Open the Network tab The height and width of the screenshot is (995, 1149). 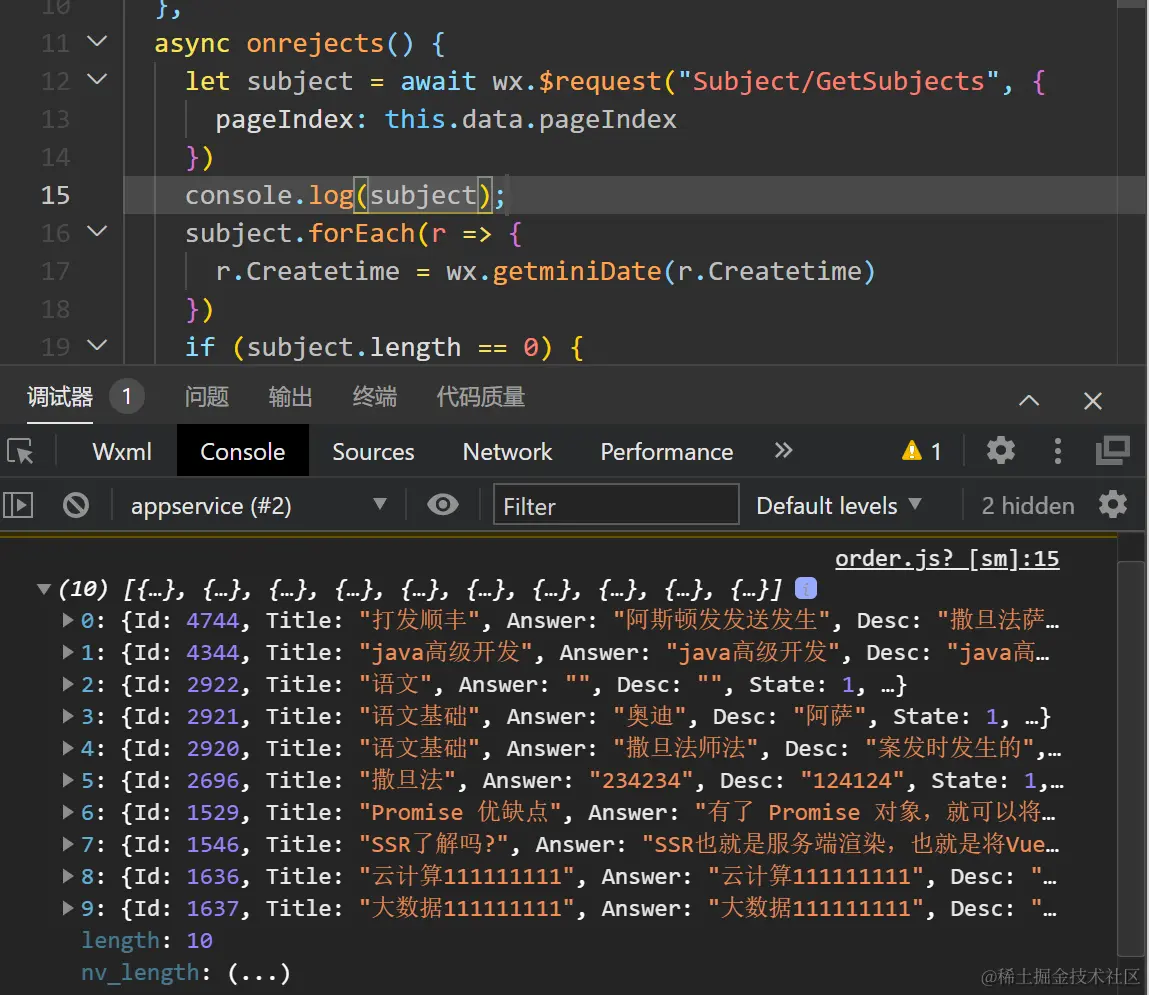tap(507, 451)
